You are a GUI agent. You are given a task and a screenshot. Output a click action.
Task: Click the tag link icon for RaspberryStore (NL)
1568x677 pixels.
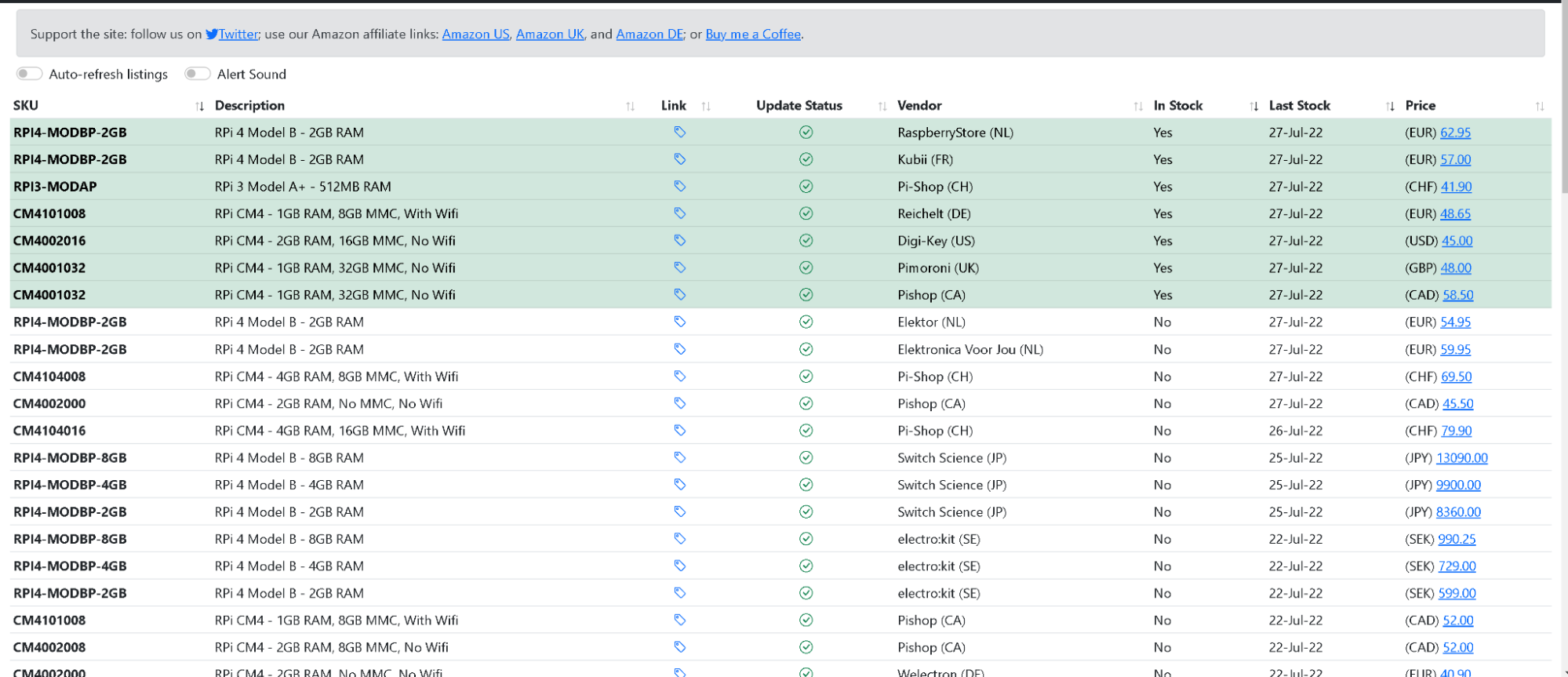(679, 133)
